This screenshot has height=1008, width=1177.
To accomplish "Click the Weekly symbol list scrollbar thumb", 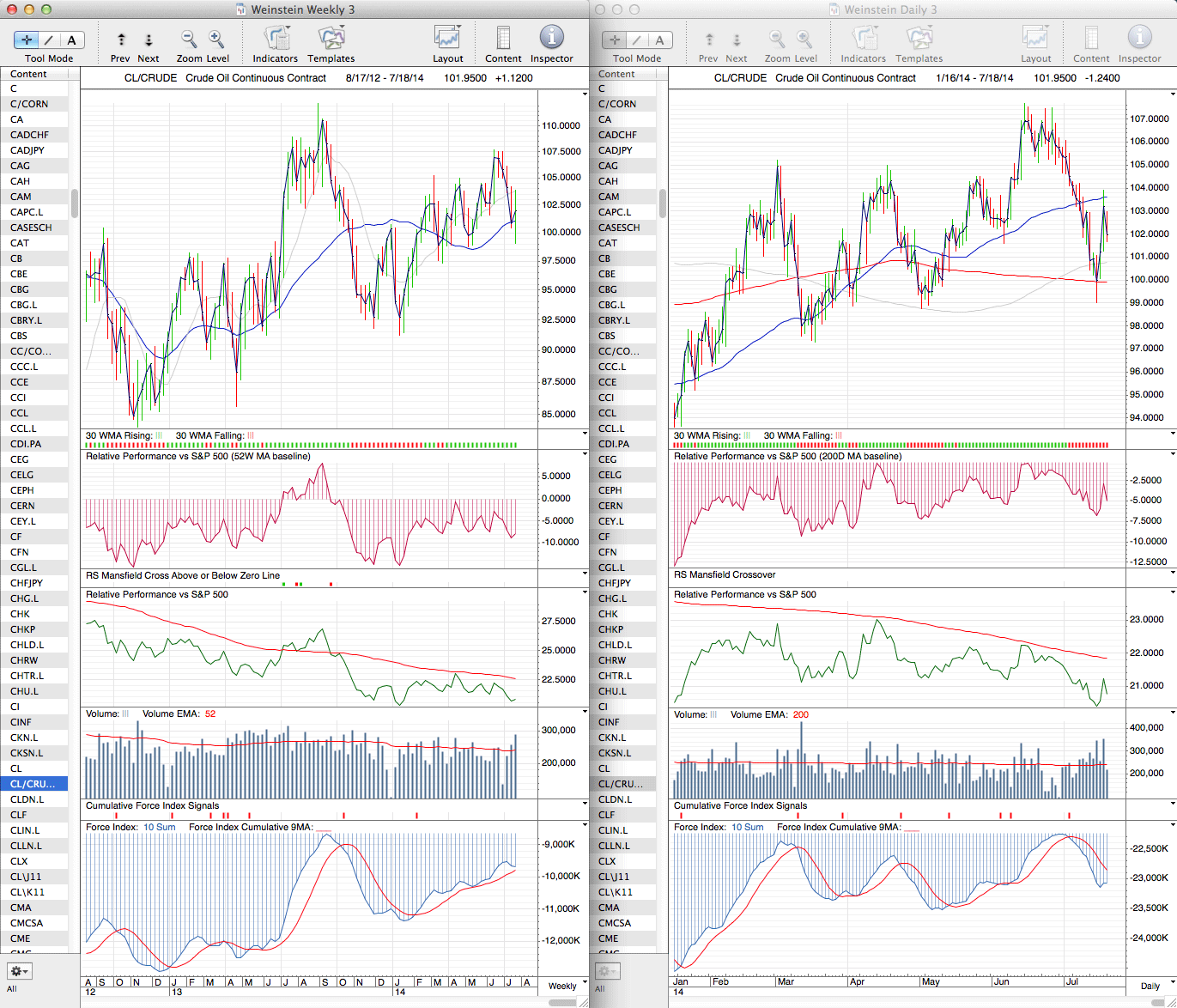I will pyautogui.click(x=75, y=203).
